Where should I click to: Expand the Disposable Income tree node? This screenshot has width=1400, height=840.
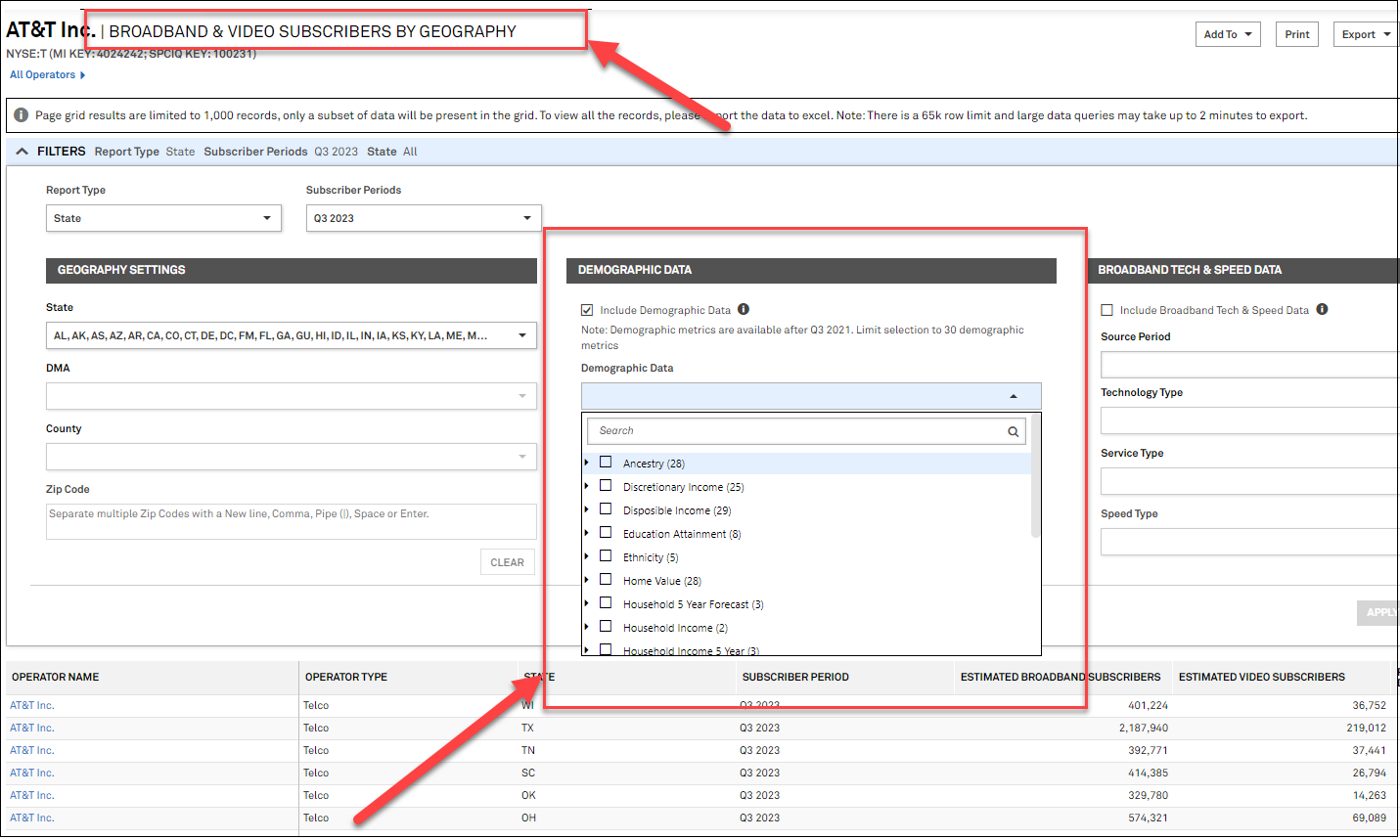click(x=586, y=509)
